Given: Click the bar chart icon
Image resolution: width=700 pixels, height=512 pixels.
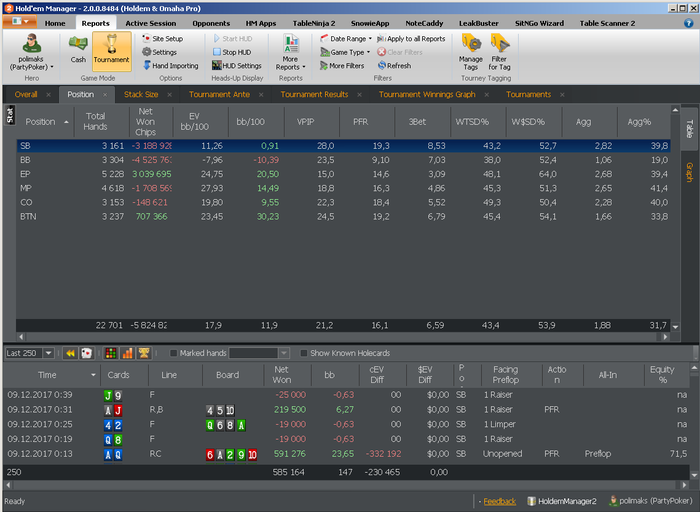Looking at the screenshot, I should [127, 354].
